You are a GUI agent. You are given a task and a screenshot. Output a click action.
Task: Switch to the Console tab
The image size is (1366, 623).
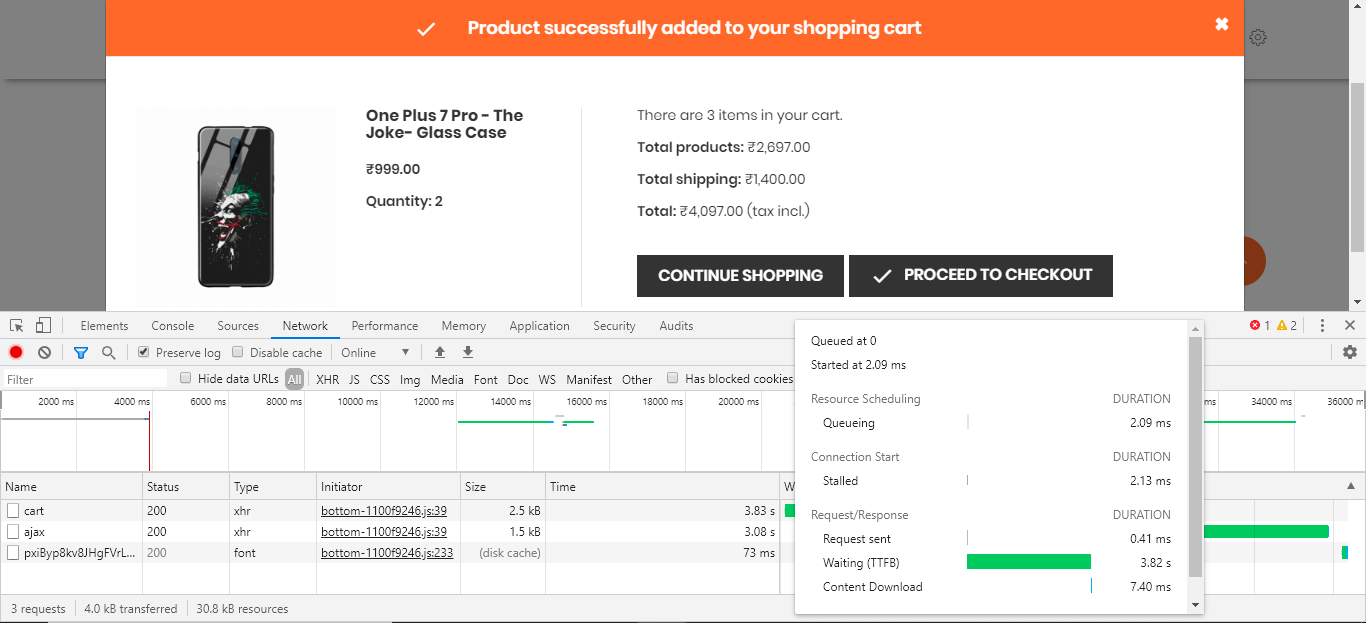coord(173,326)
